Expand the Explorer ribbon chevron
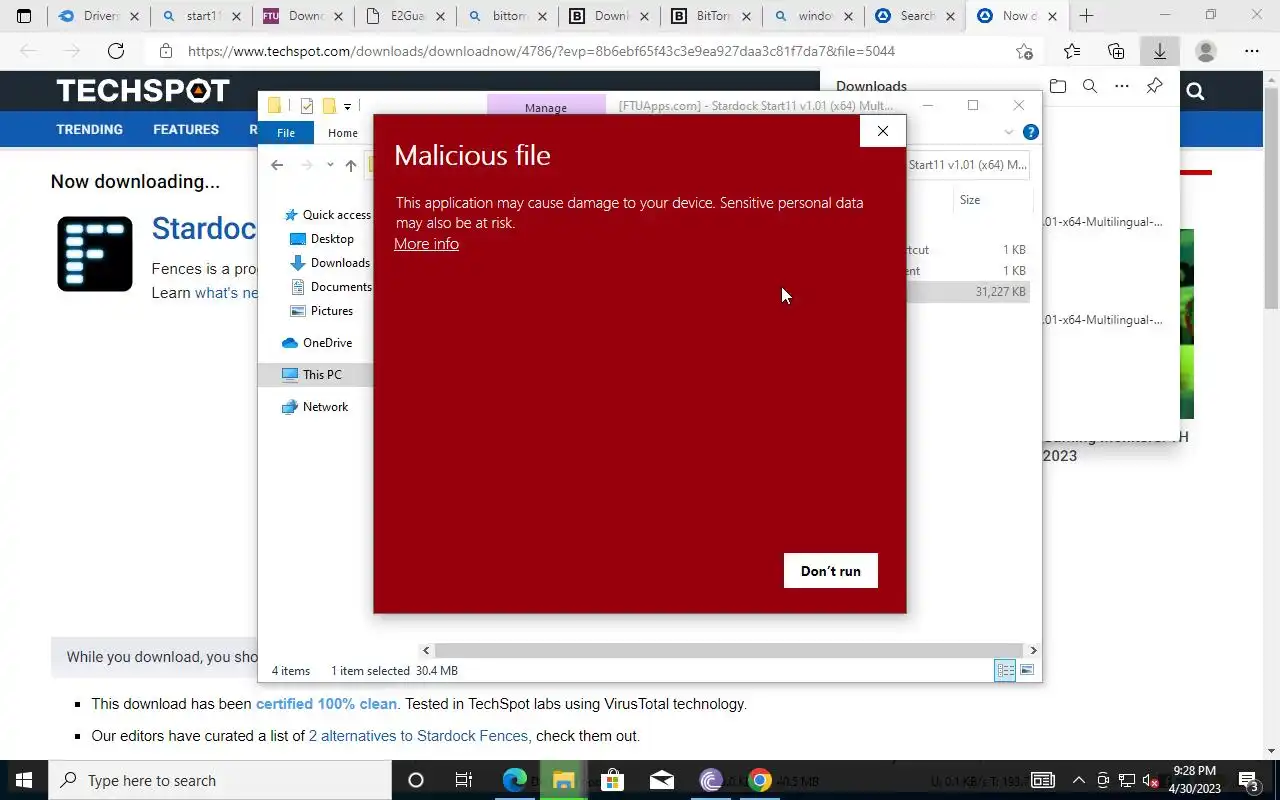 (x=1008, y=132)
